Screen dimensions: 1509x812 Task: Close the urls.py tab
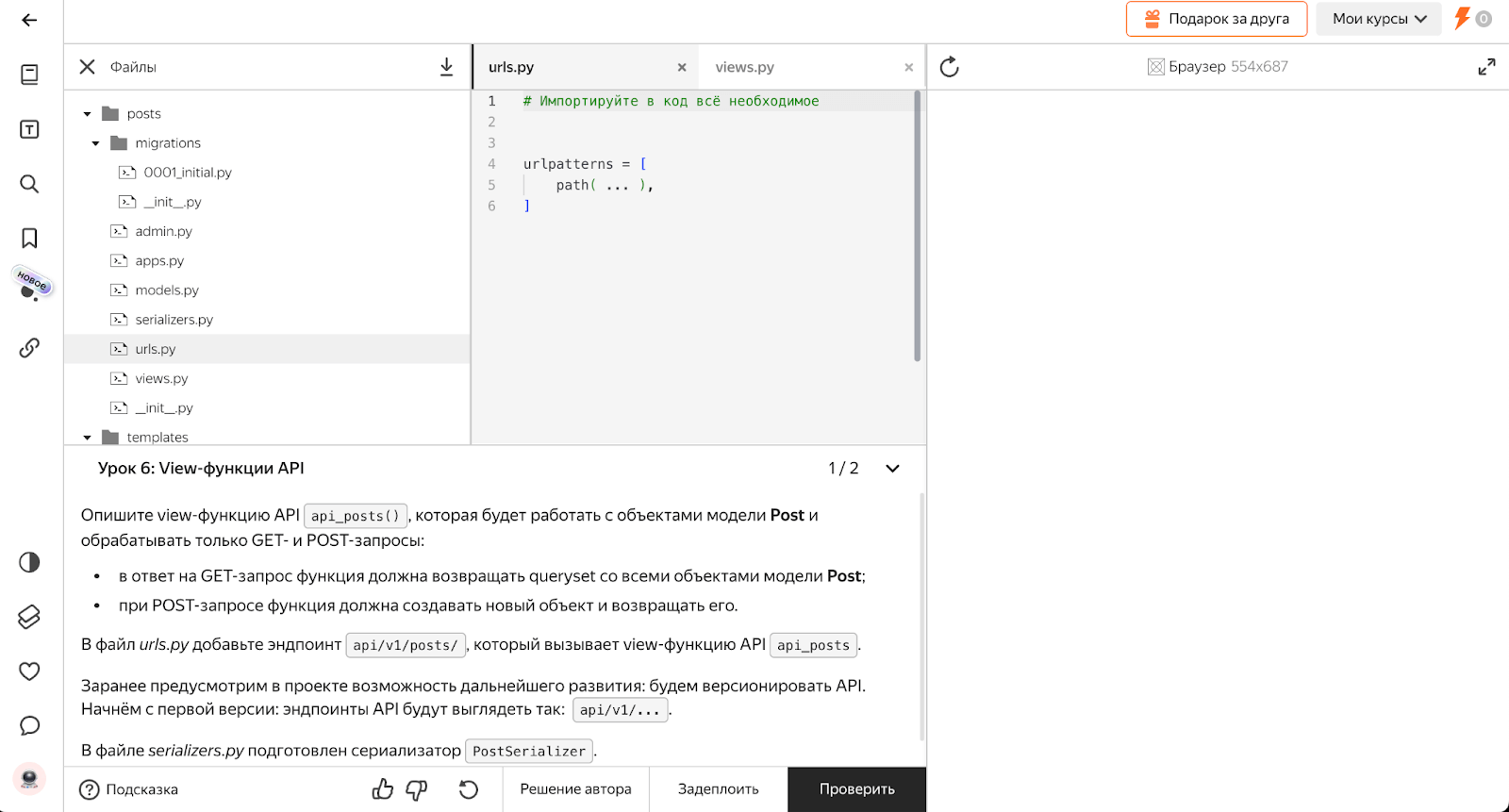(682, 68)
